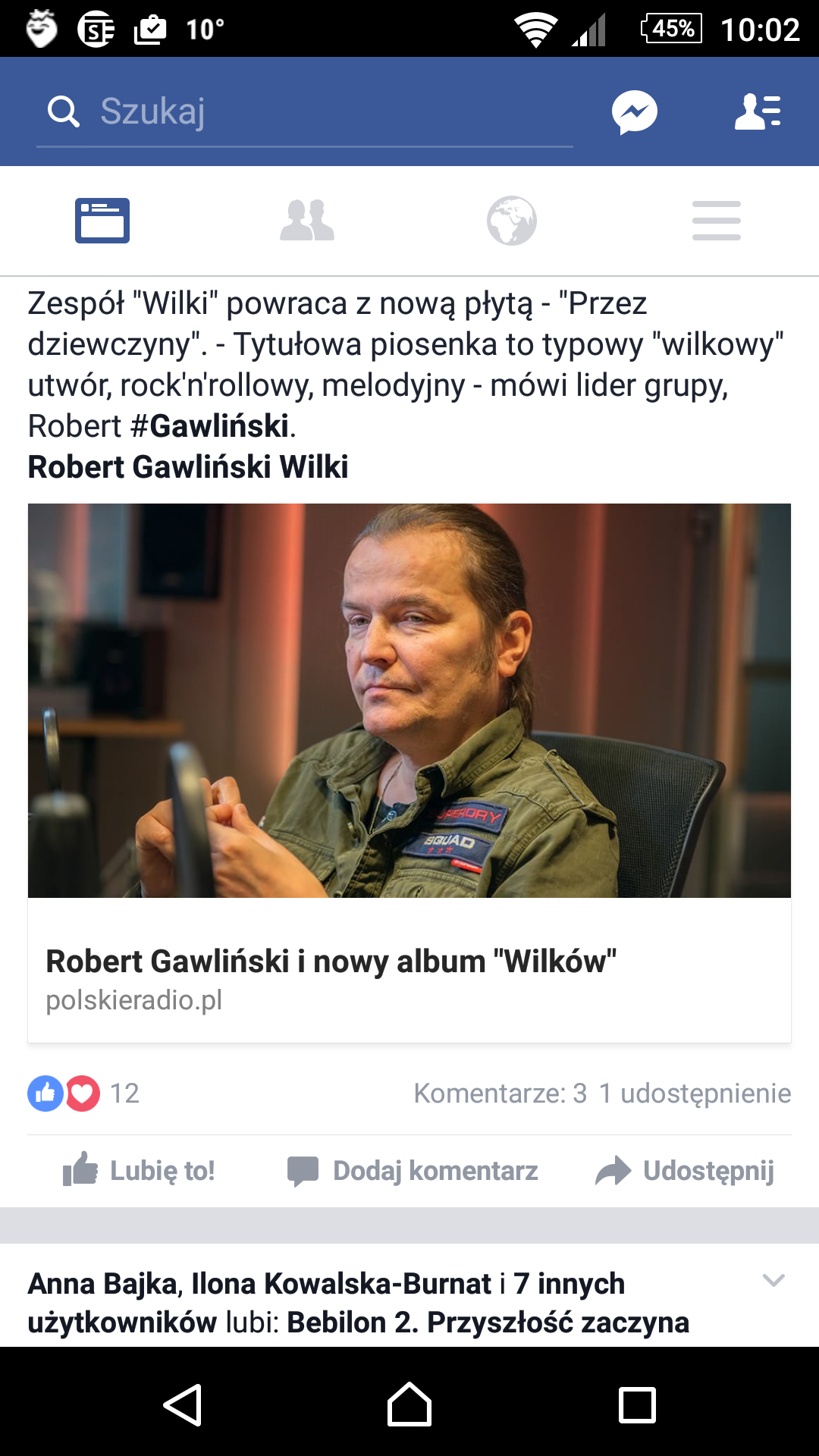The width and height of the screenshot is (819, 1456).
Task: Tap the search magnifier icon
Action: 64,111
